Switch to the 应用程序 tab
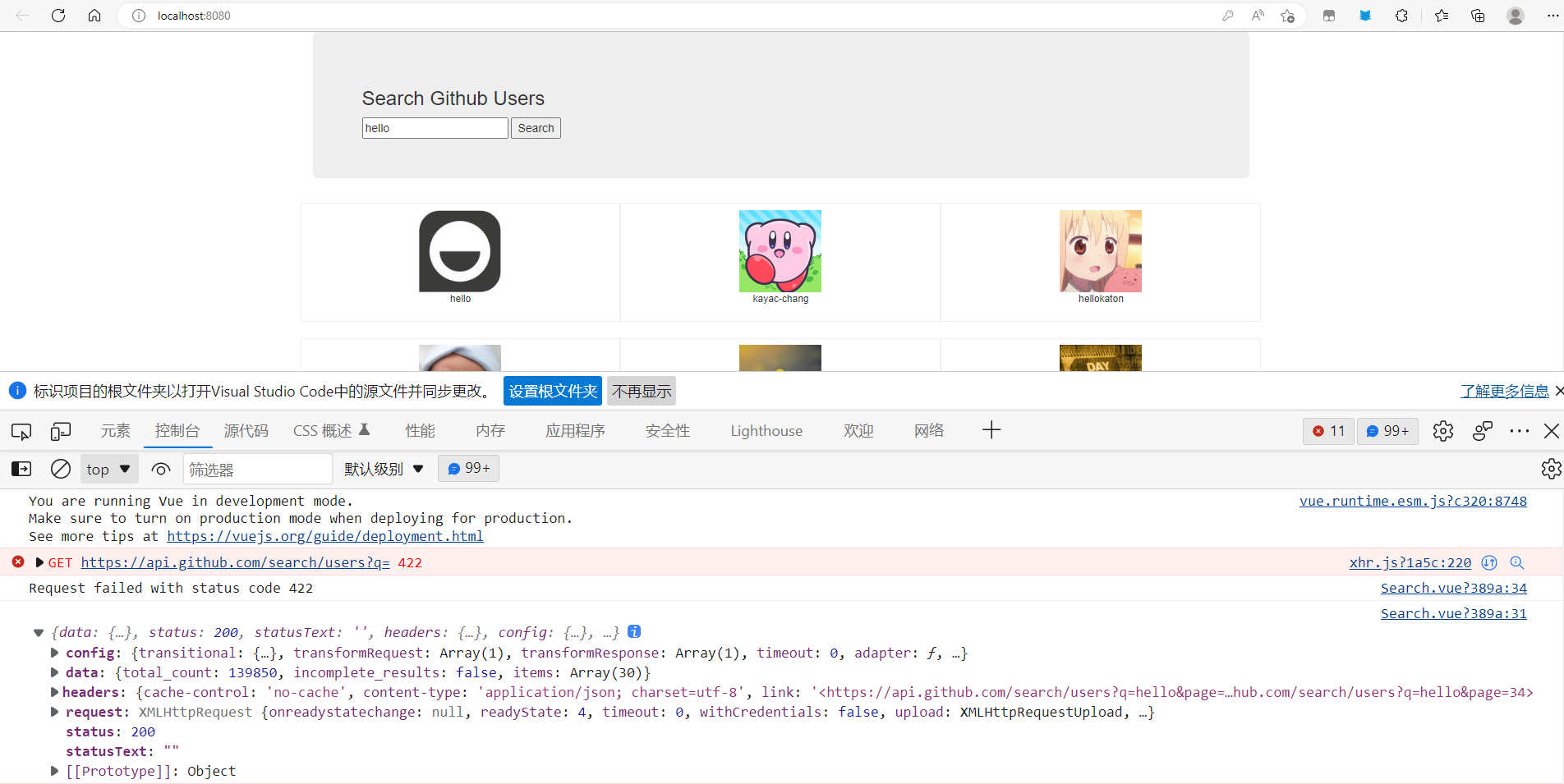Screen dimensions: 1564x784 pos(575,431)
